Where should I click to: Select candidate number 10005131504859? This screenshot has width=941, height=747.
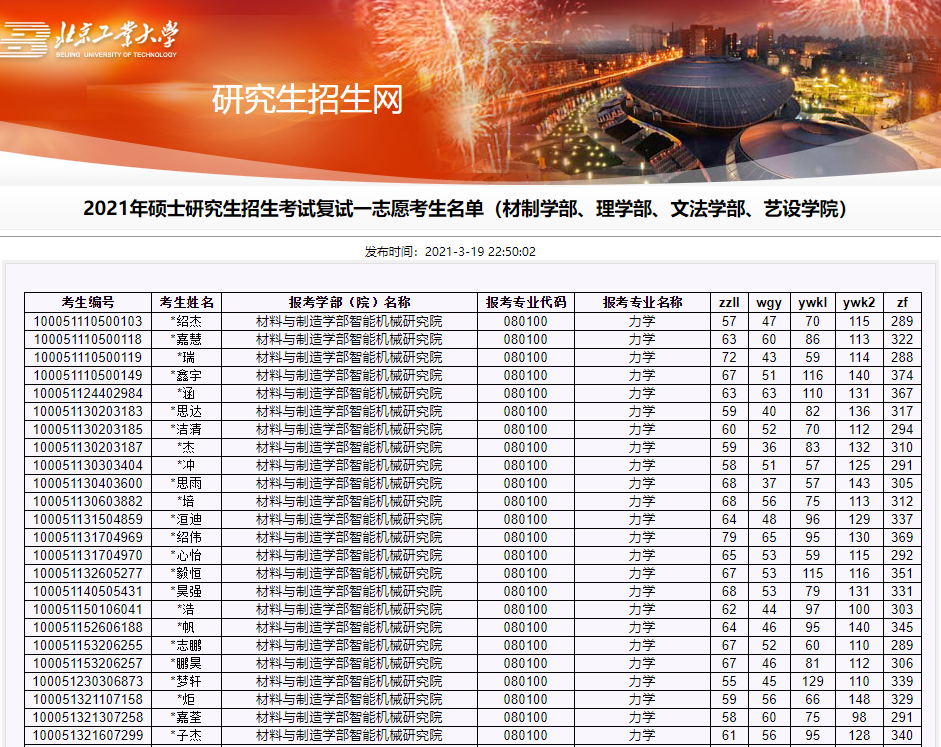88,520
